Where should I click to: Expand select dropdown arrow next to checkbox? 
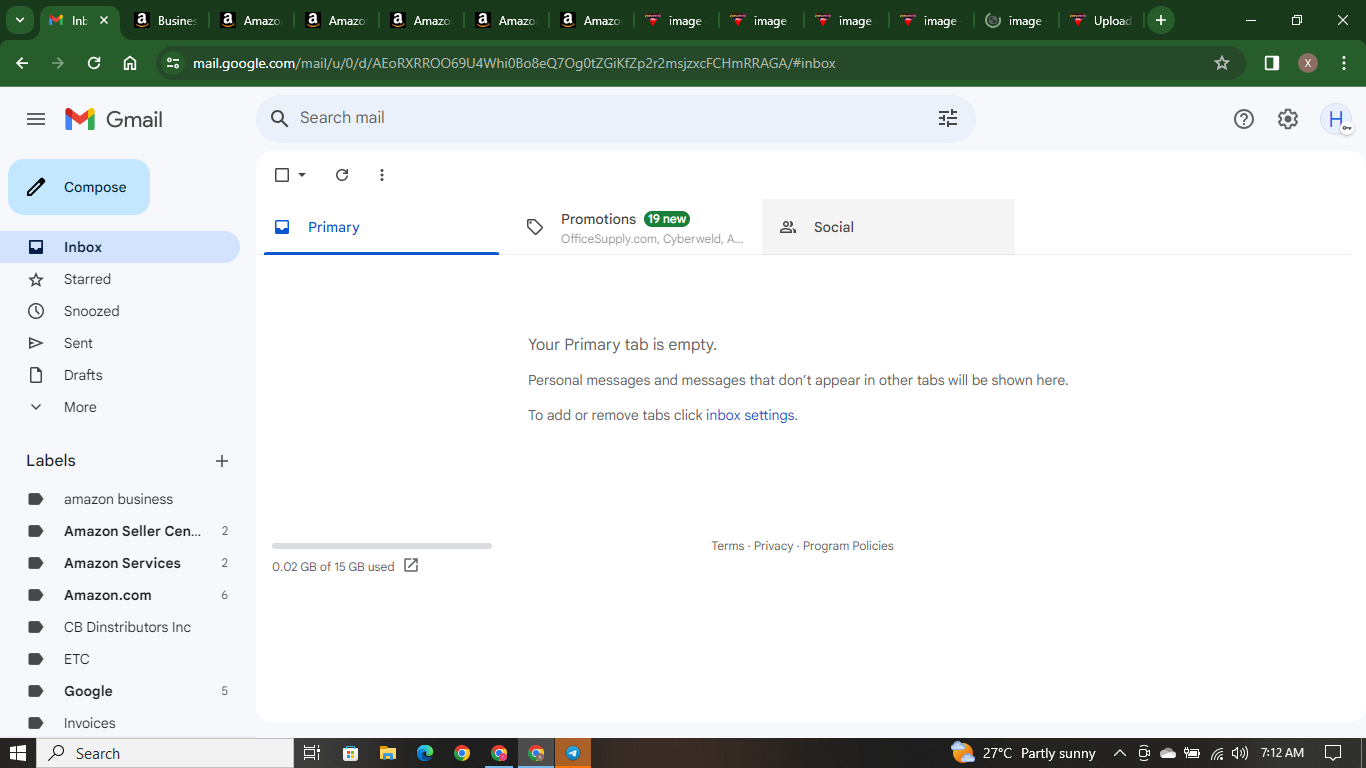pyautogui.click(x=302, y=175)
